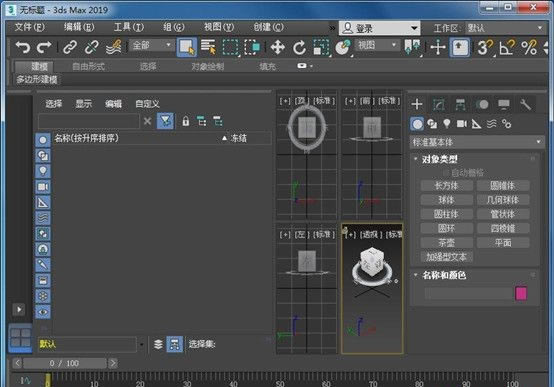Open workspace 默认 dropdown
The image size is (554, 387).
point(505,28)
